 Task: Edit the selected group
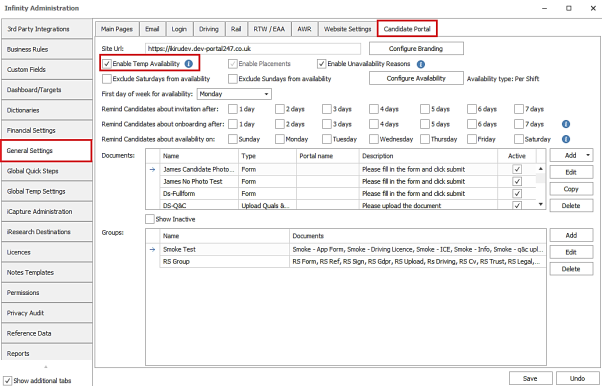pos(571,252)
